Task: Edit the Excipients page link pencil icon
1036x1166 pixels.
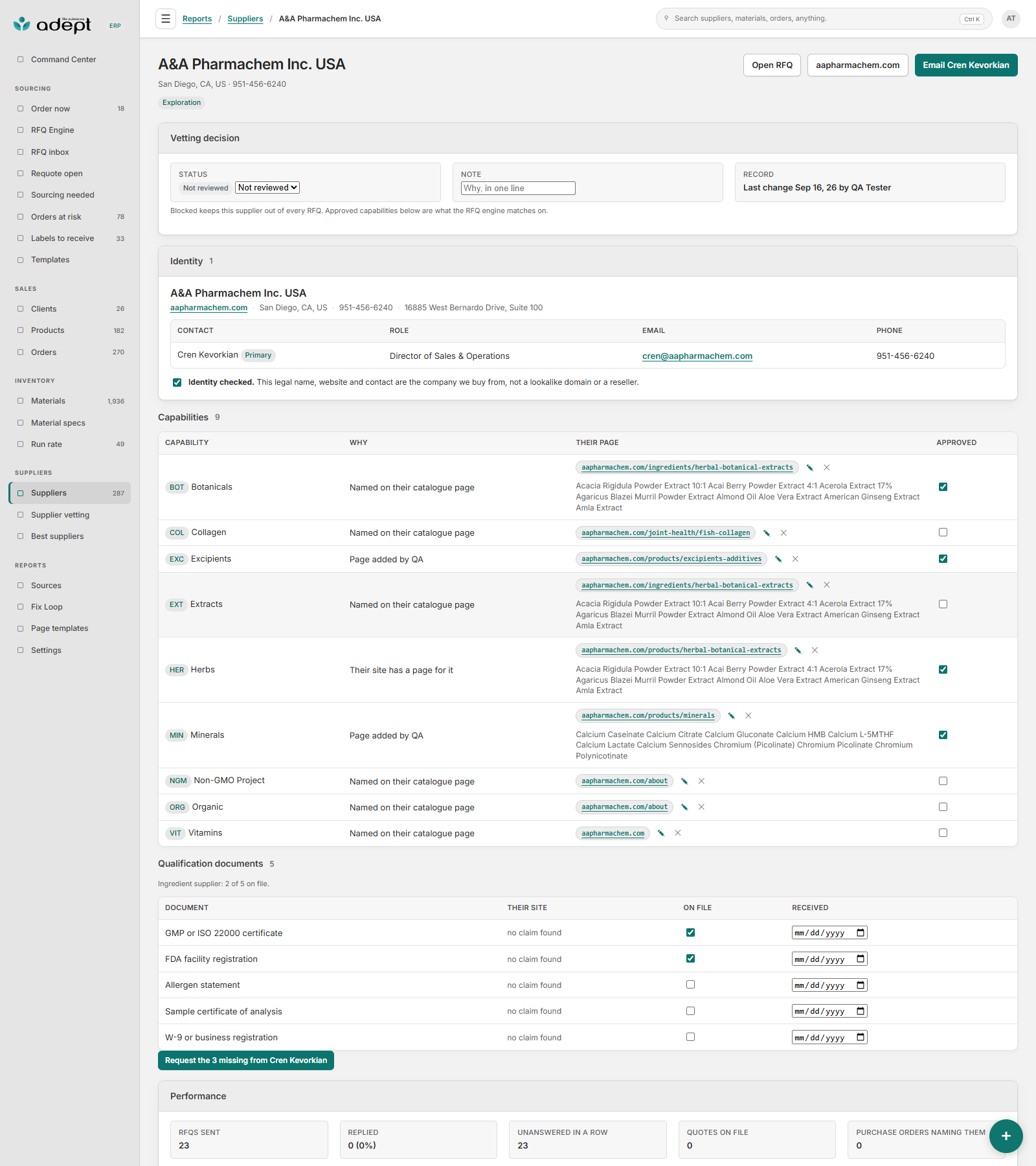Action: tap(778, 559)
